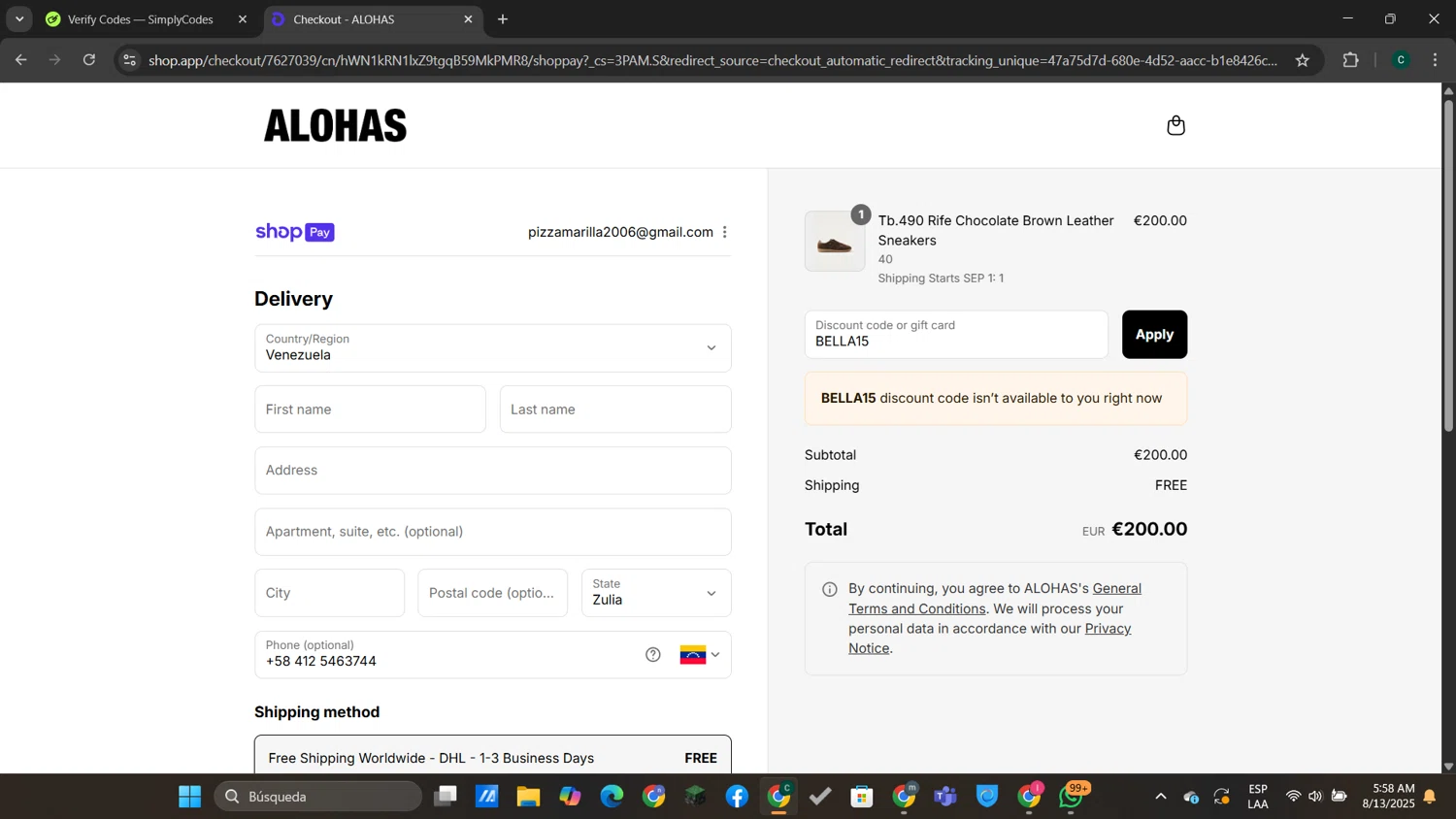Click the Last name field

(615, 409)
